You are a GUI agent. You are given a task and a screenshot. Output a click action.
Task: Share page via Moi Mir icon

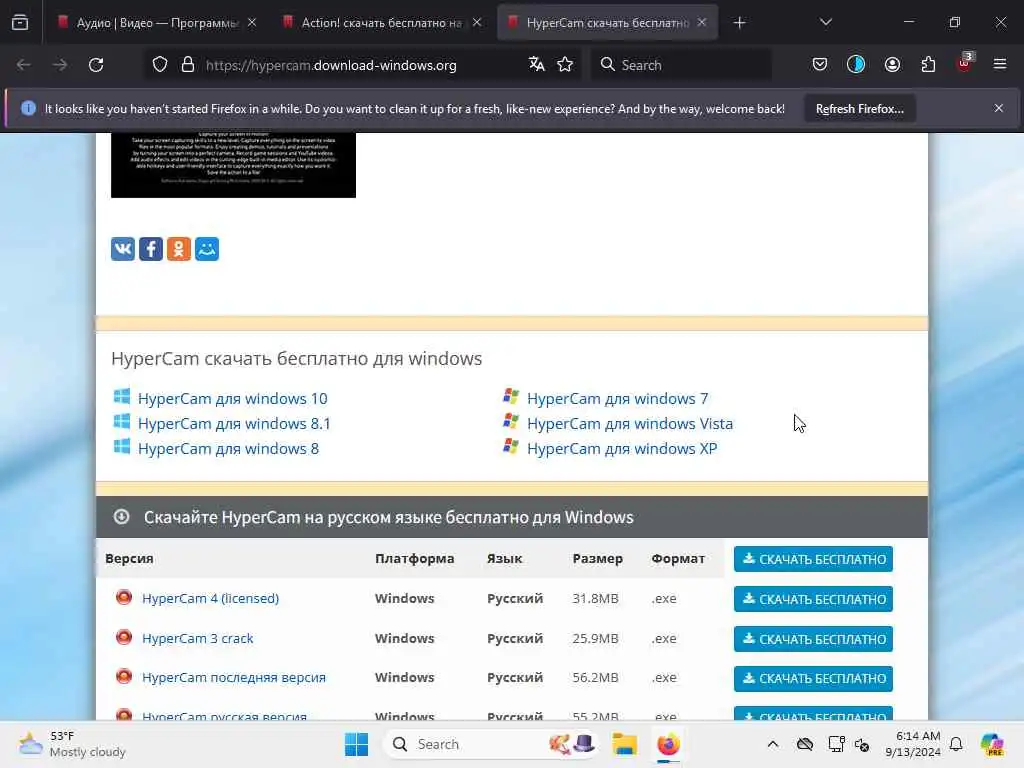(207, 249)
